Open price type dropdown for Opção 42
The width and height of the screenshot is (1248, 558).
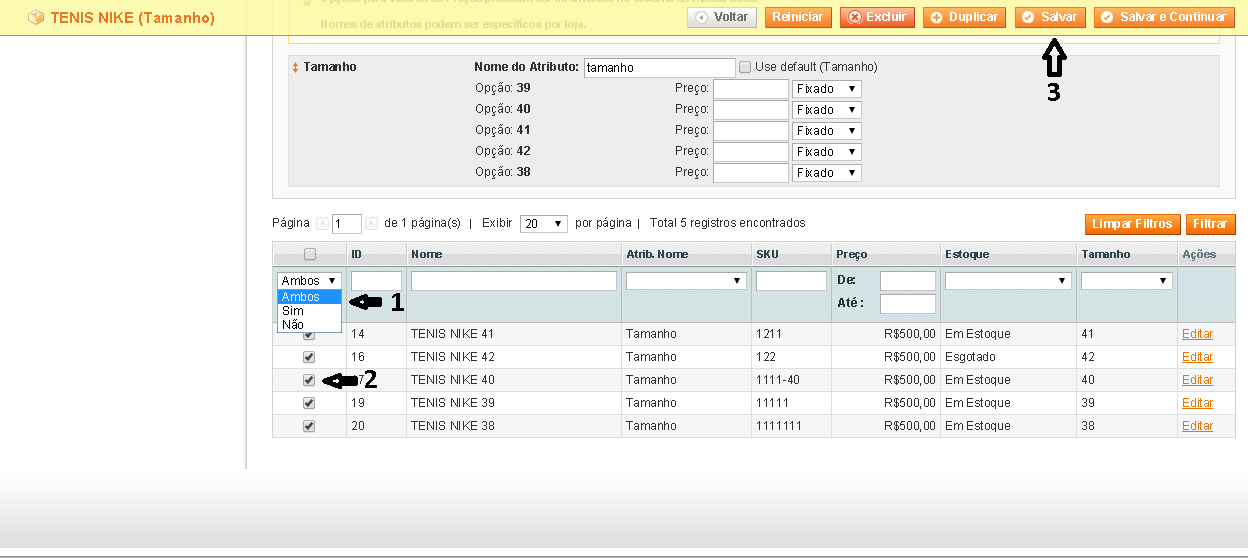(826, 152)
